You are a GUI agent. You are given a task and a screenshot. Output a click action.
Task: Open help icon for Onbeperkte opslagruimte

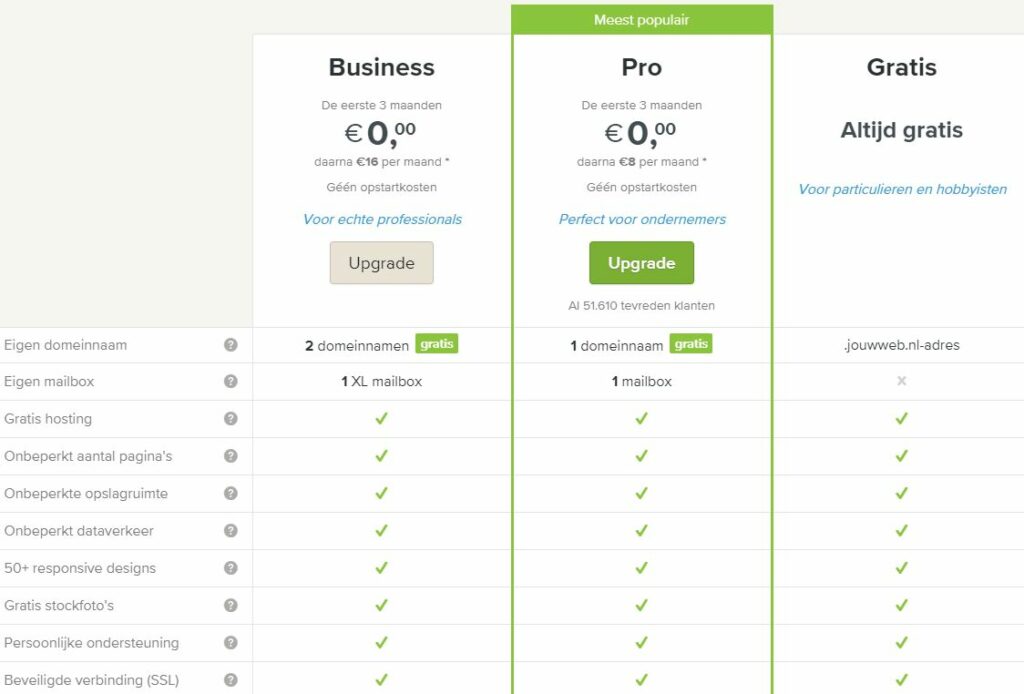pos(231,493)
